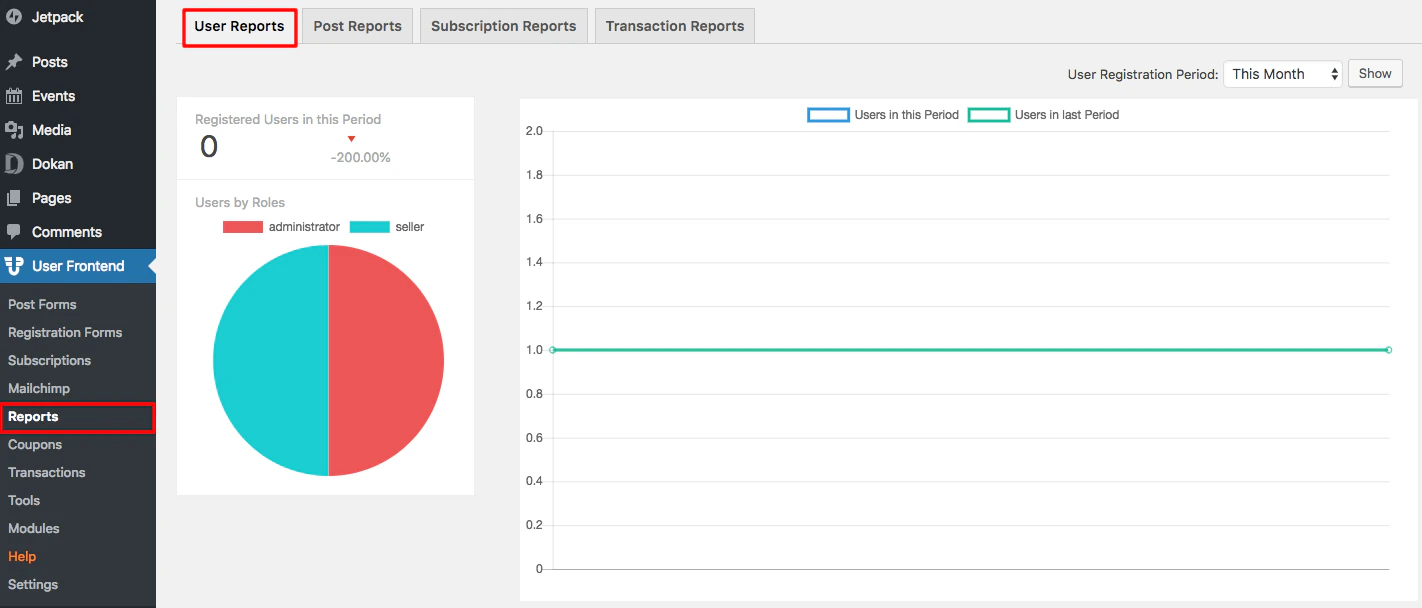
Task: Click the User Frontend logo icon
Action: point(14,266)
